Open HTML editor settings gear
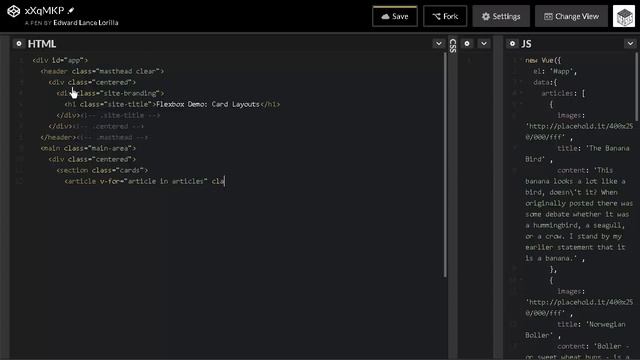This screenshot has width=640, height=360. point(19,44)
